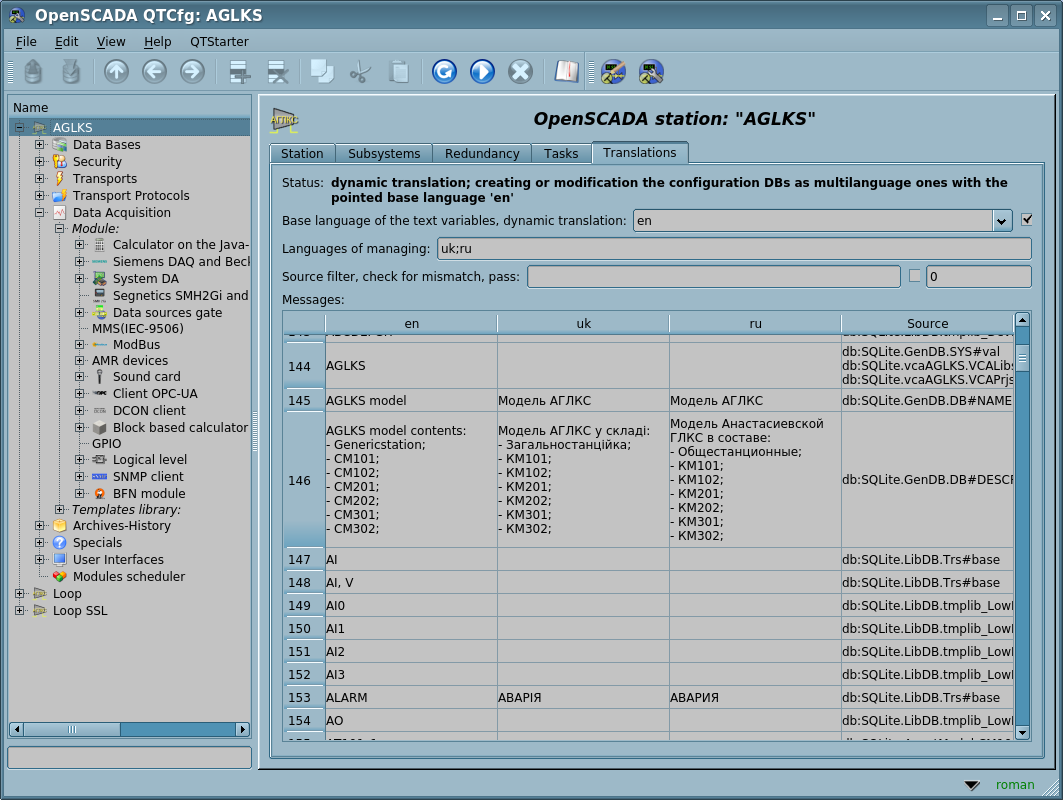
Task: Refresh the page with the blue reload icon
Action: pyautogui.click(x=445, y=71)
